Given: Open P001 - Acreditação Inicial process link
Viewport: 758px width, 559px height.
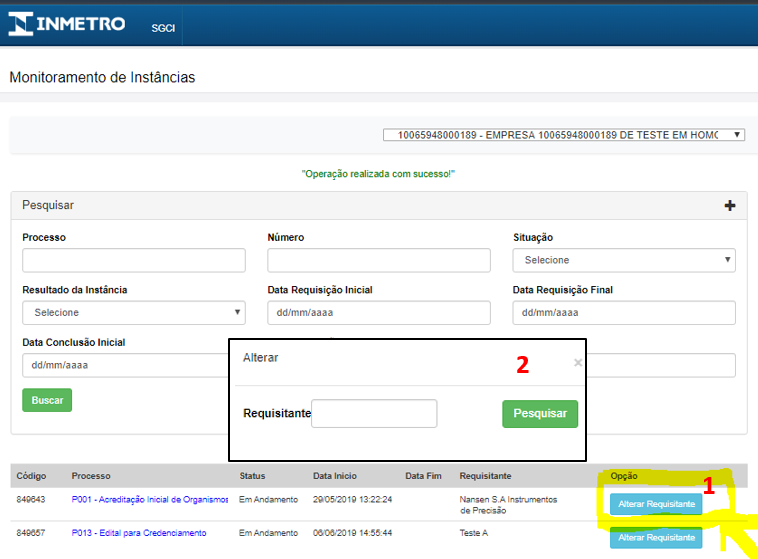Looking at the screenshot, I should [x=149, y=499].
